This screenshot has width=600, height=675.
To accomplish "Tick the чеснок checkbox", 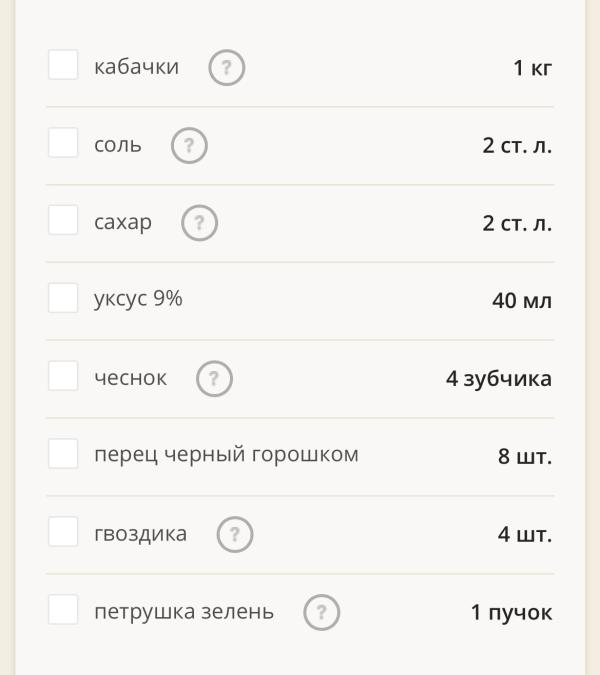I will [63, 376].
